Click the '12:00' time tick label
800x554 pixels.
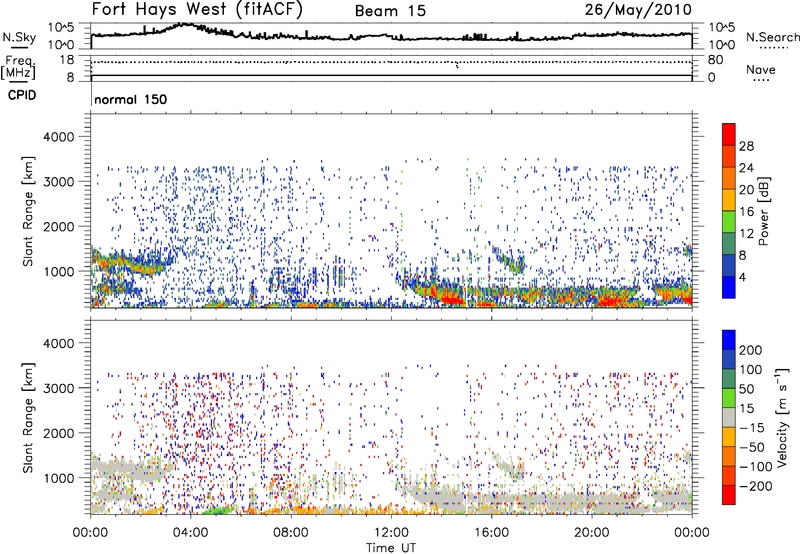391,533
